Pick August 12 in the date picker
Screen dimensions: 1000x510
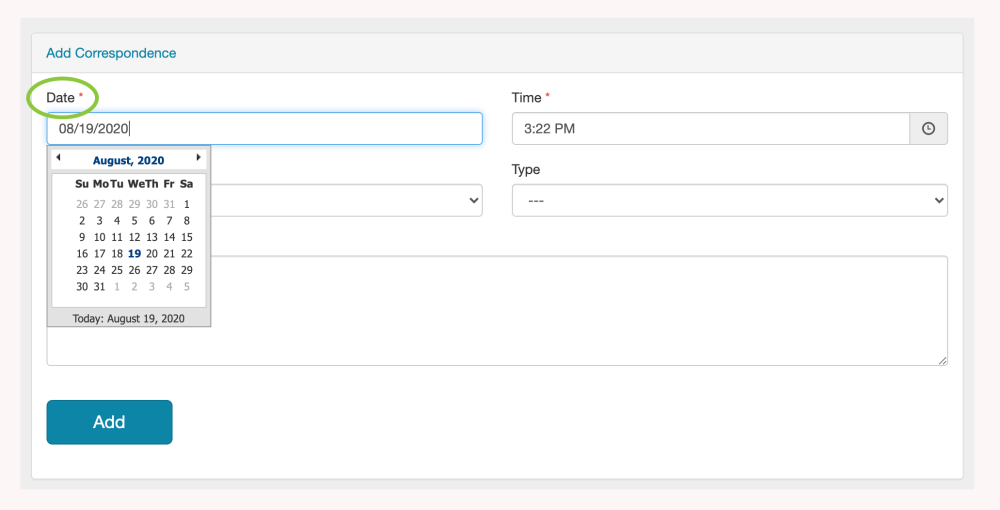click(x=134, y=237)
